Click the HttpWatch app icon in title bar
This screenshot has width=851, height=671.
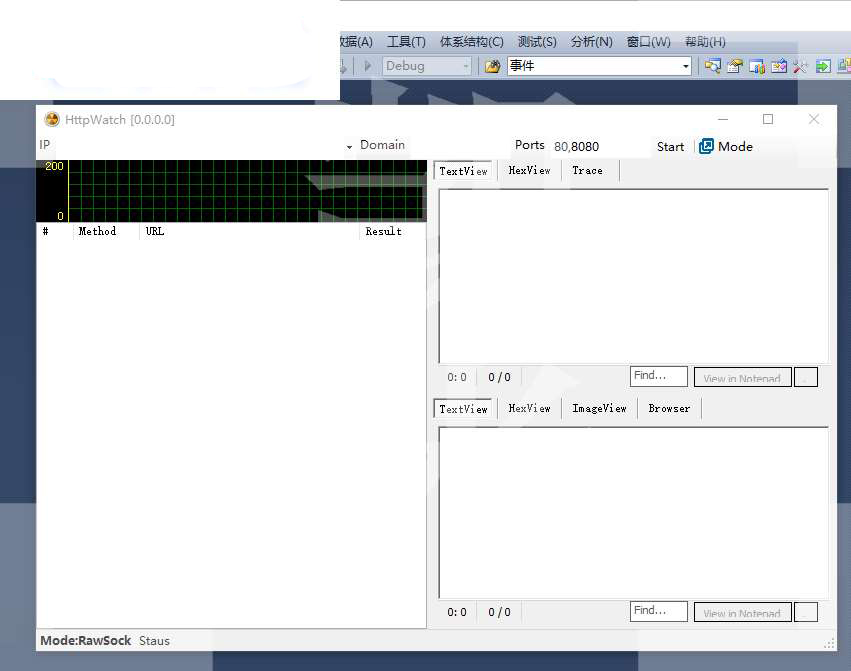click(x=52, y=119)
